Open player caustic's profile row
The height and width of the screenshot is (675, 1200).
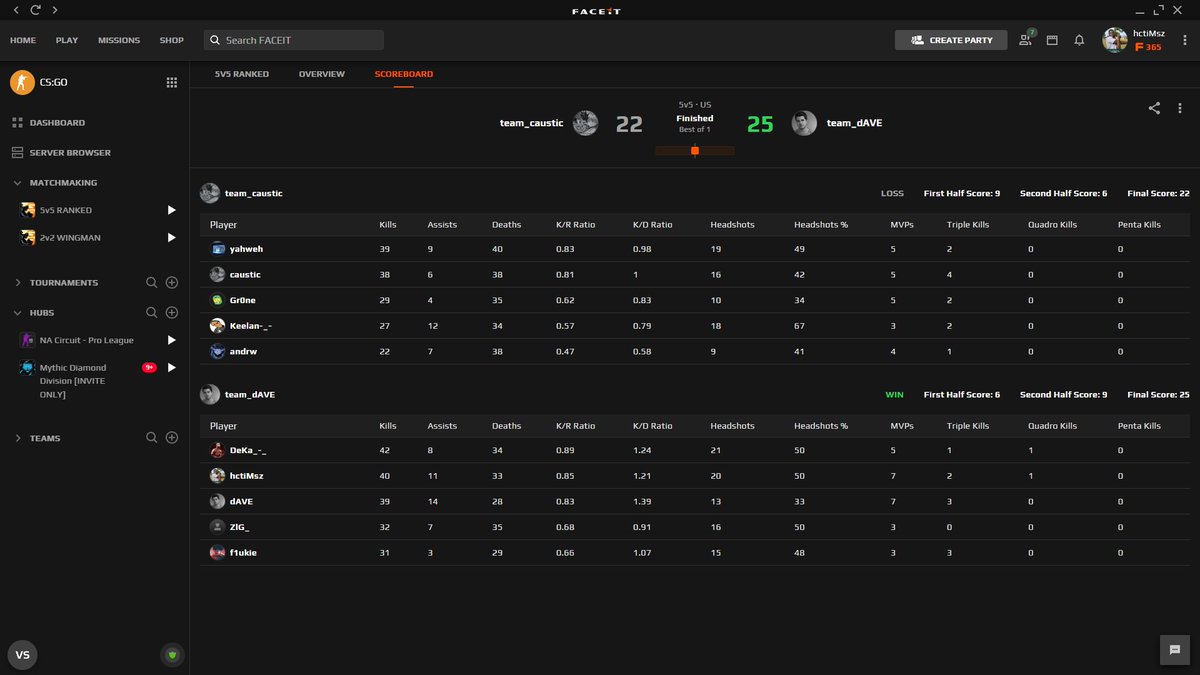(x=694, y=274)
